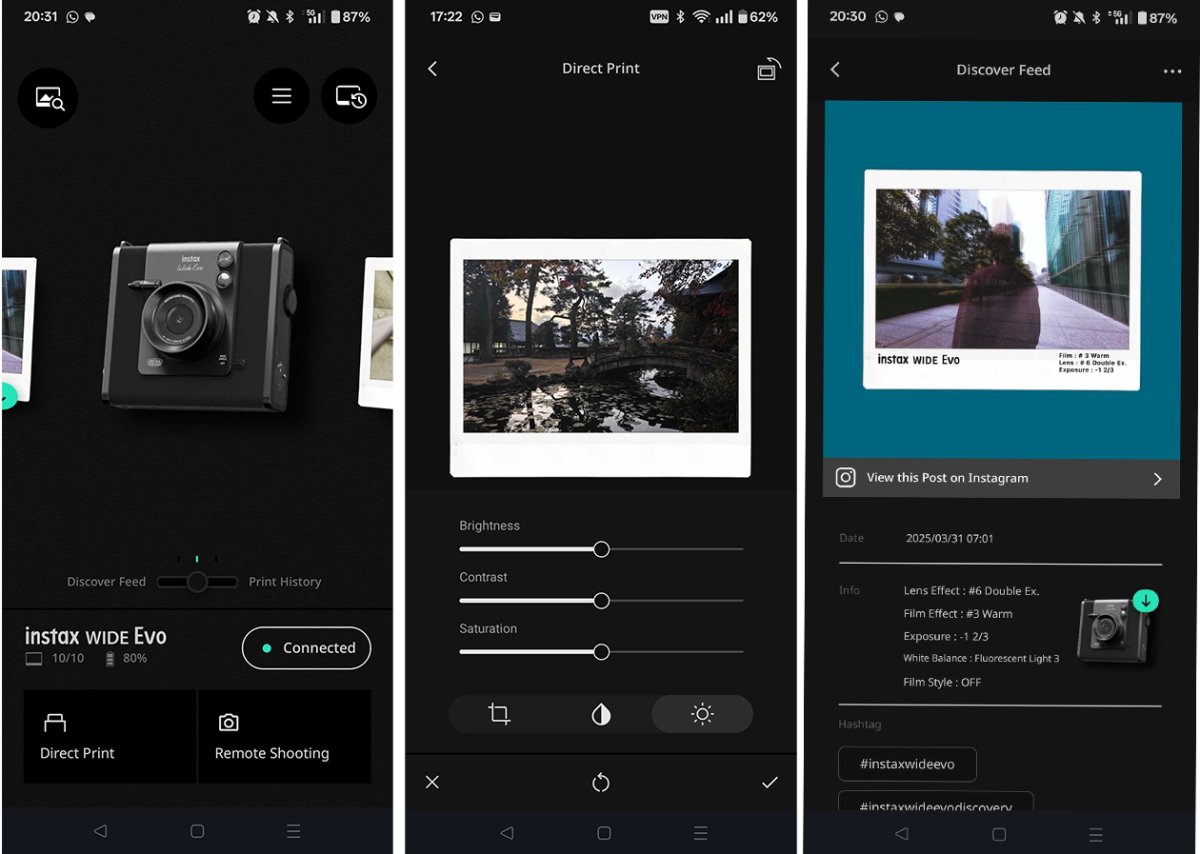Go back from Direct Print screen
Image resolution: width=1200 pixels, height=854 pixels.
click(x=433, y=69)
